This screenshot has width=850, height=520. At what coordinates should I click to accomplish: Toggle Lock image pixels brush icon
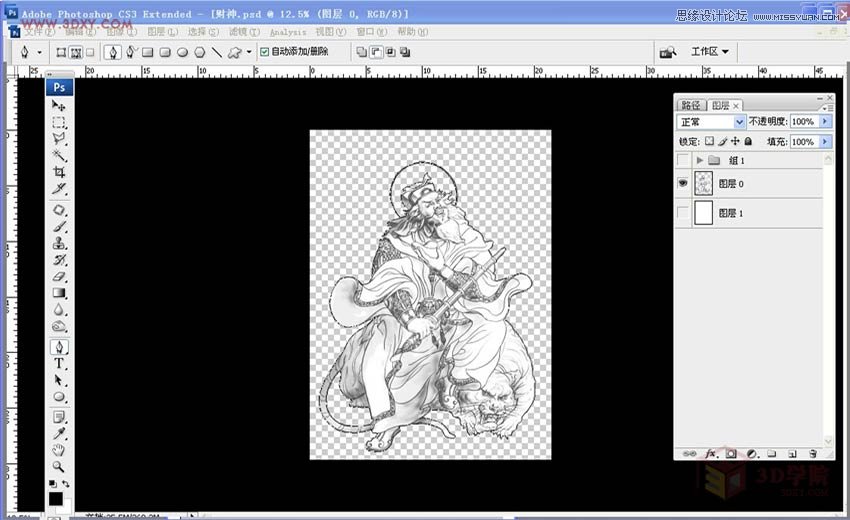722,142
